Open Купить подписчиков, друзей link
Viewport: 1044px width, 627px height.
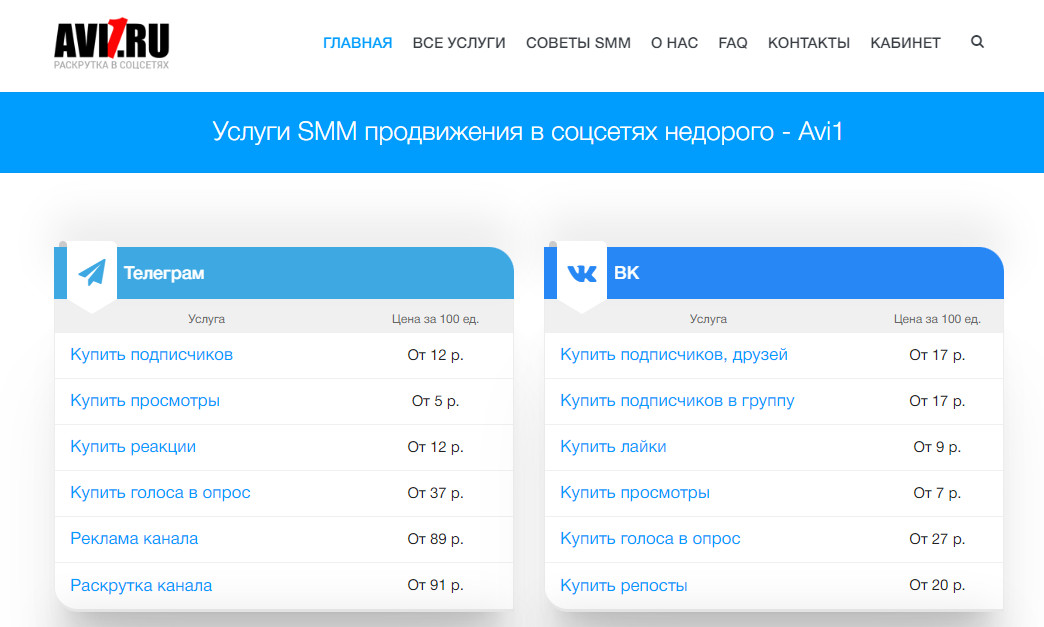674,355
